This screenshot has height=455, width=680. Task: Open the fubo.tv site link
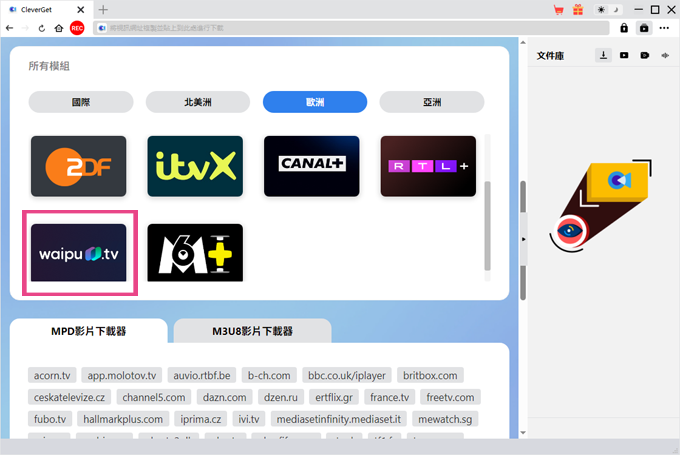(50, 419)
